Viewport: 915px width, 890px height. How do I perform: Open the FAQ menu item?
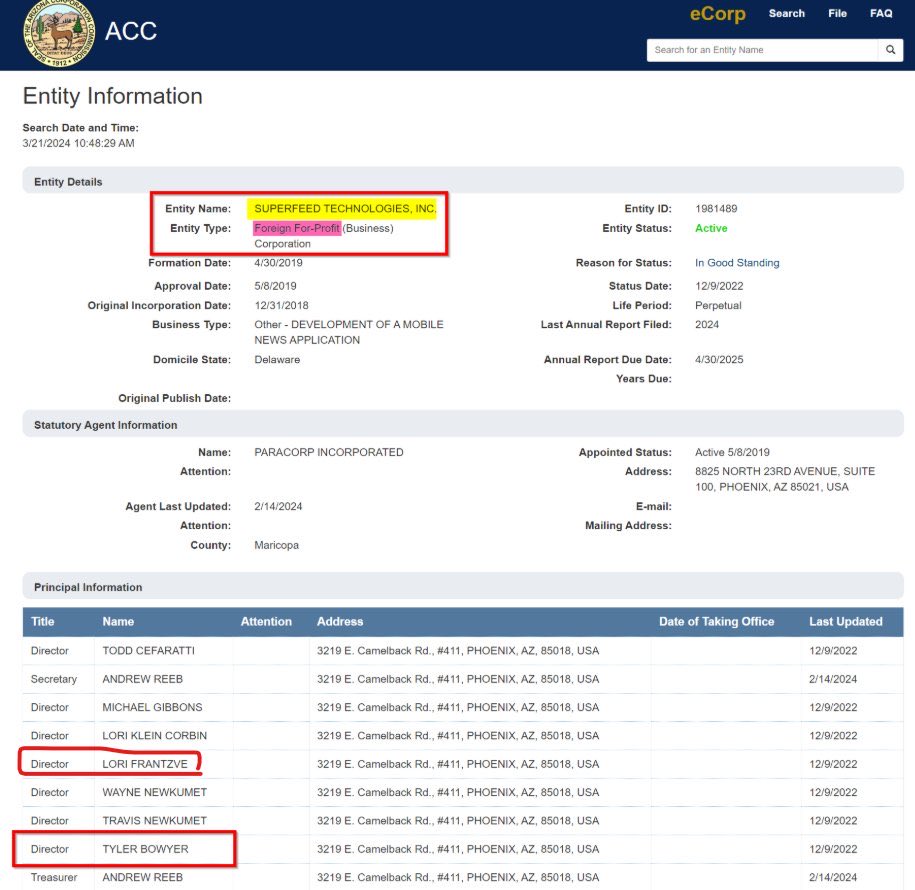880,14
